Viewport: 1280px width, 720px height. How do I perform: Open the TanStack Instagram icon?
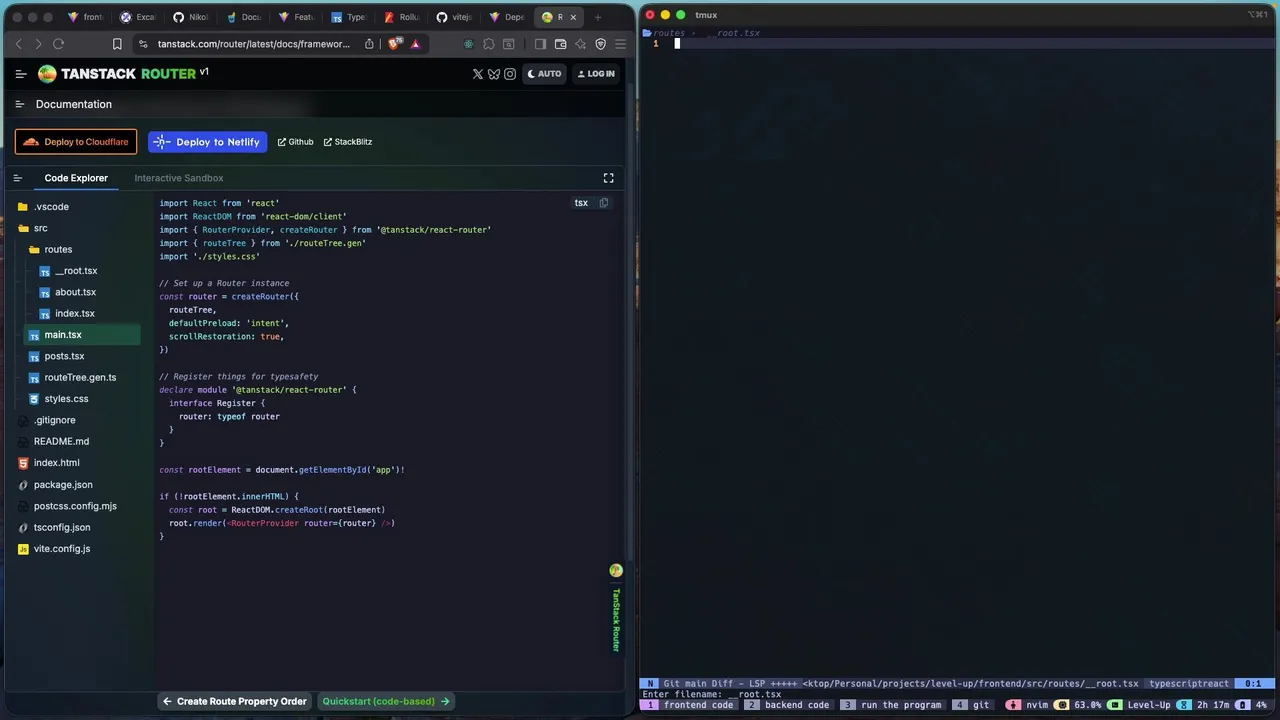pyautogui.click(x=510, y=74)
